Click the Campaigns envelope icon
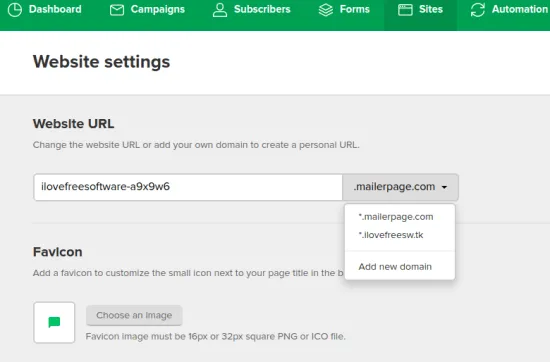The image size is (550, 362). (x=117, y=10)
